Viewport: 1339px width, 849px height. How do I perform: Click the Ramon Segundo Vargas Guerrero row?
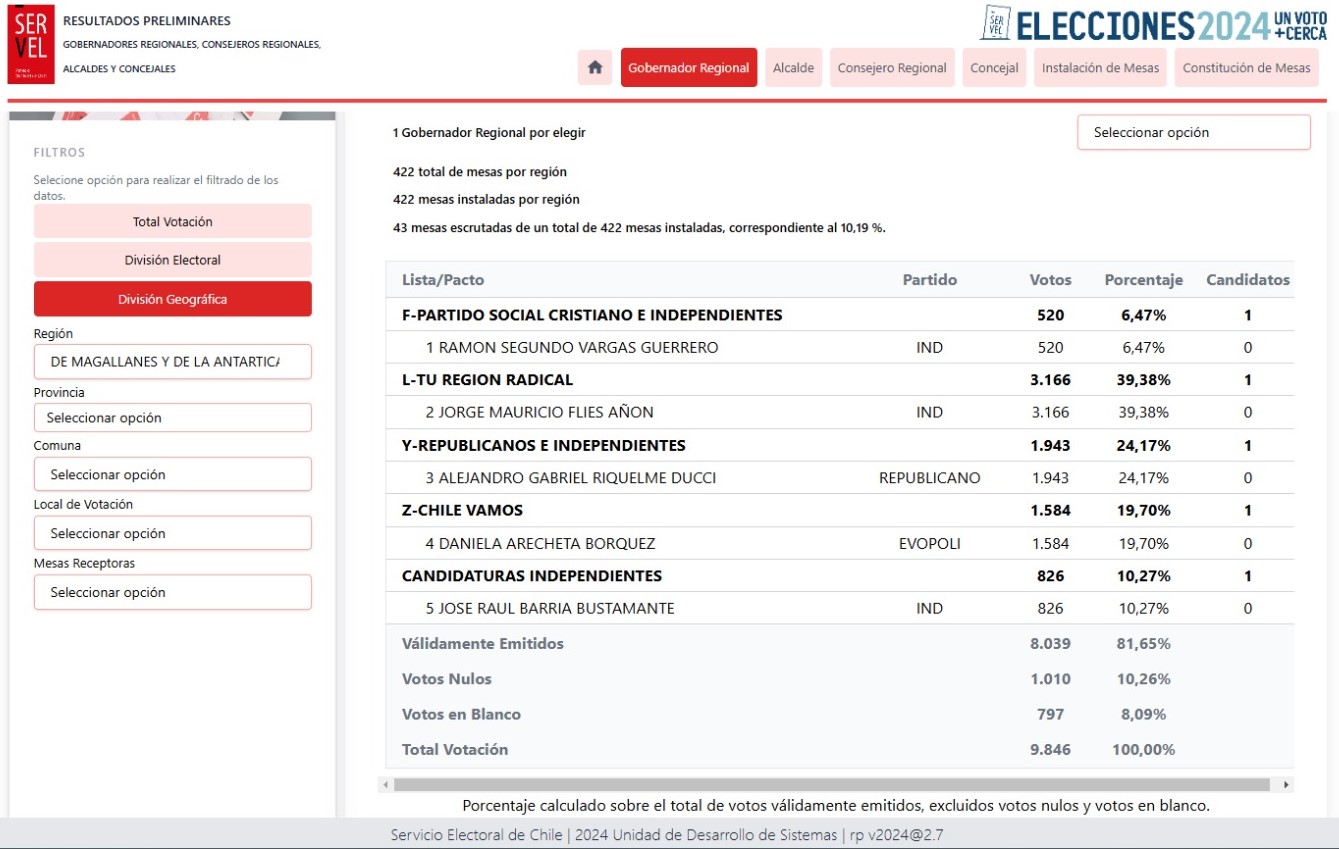[x=839, y=348]
